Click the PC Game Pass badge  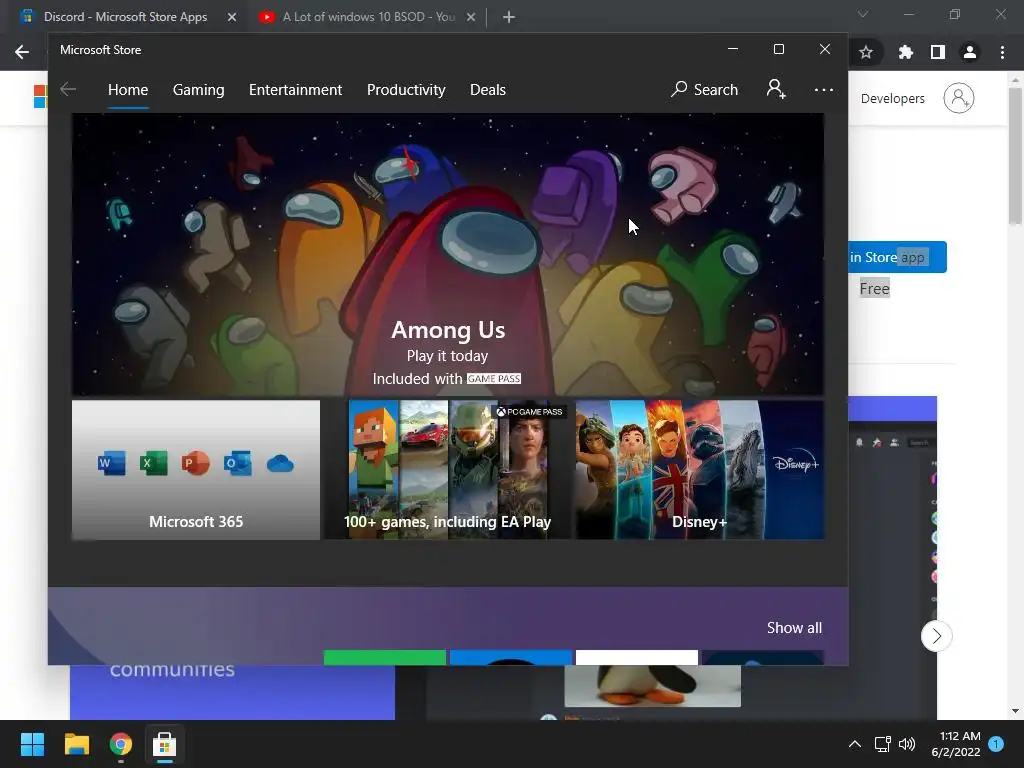click(x=529, y=411)
